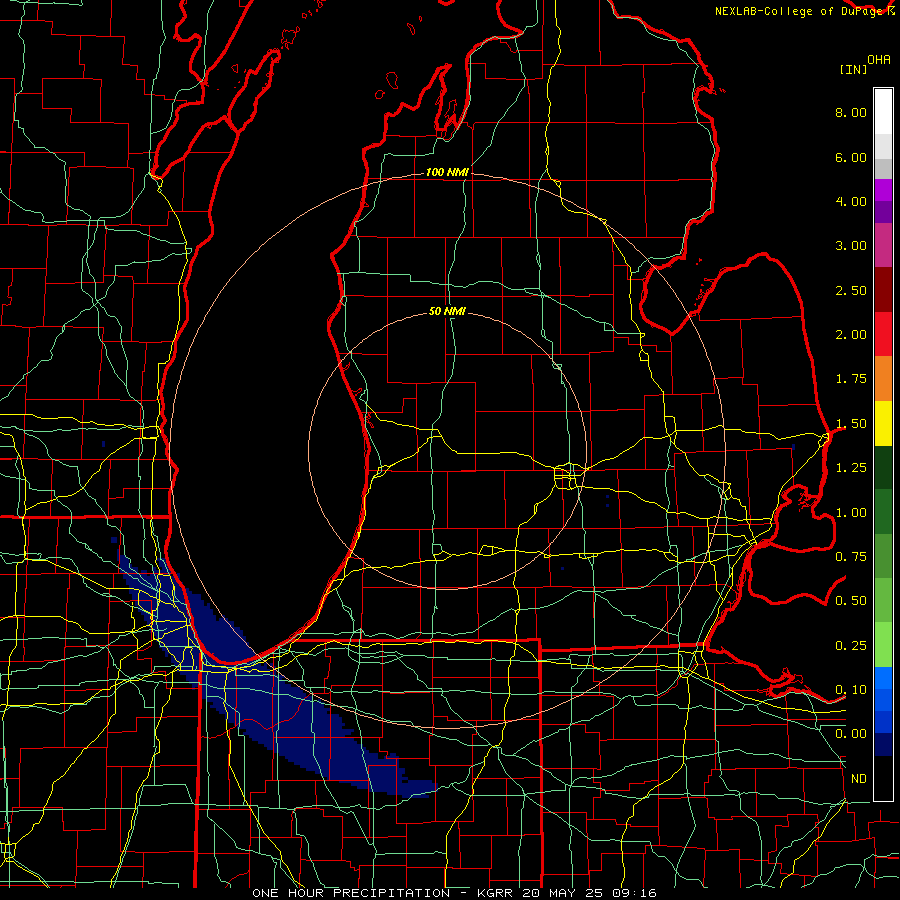Pick the white swatch beside 8.00
900x900 pixels.
point(883,112)
